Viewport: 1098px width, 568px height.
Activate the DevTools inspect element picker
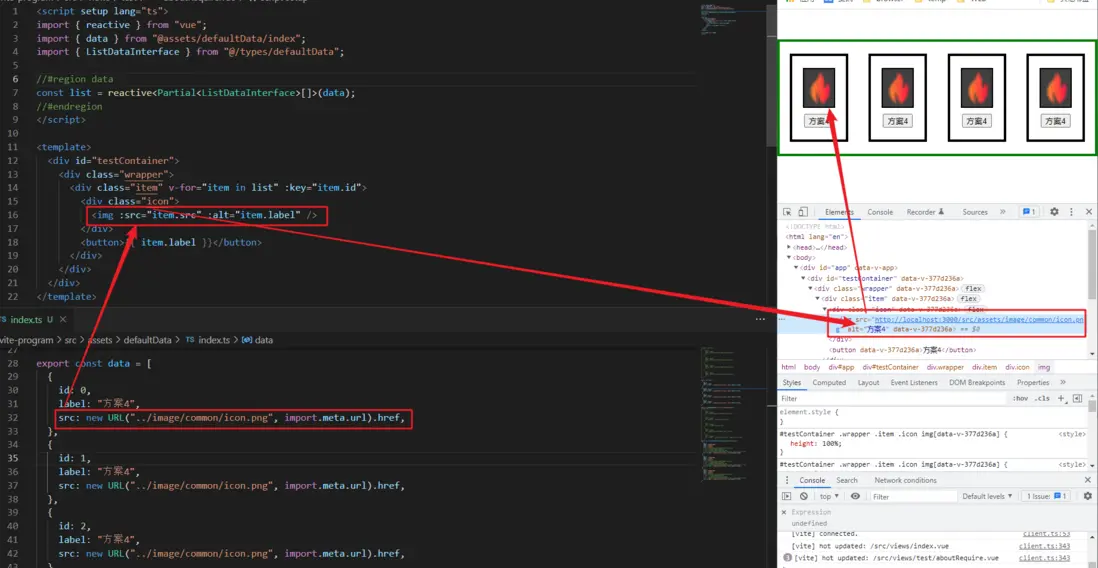pos(787,212)
